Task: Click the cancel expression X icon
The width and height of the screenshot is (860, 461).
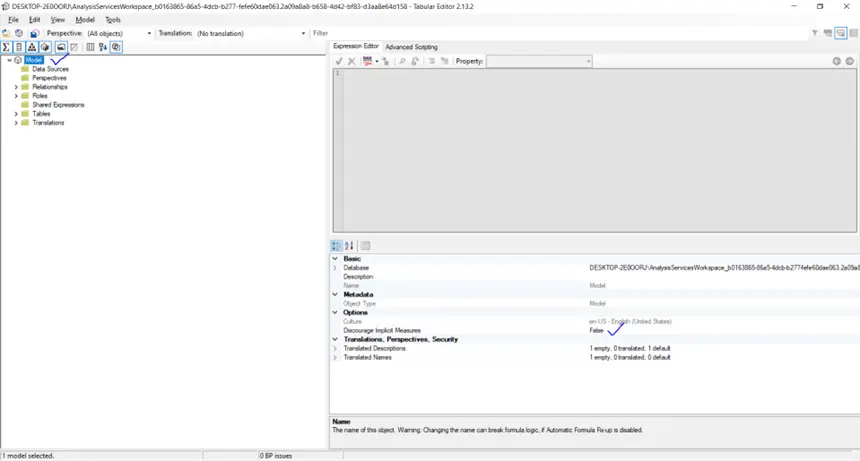Action: 352,61
